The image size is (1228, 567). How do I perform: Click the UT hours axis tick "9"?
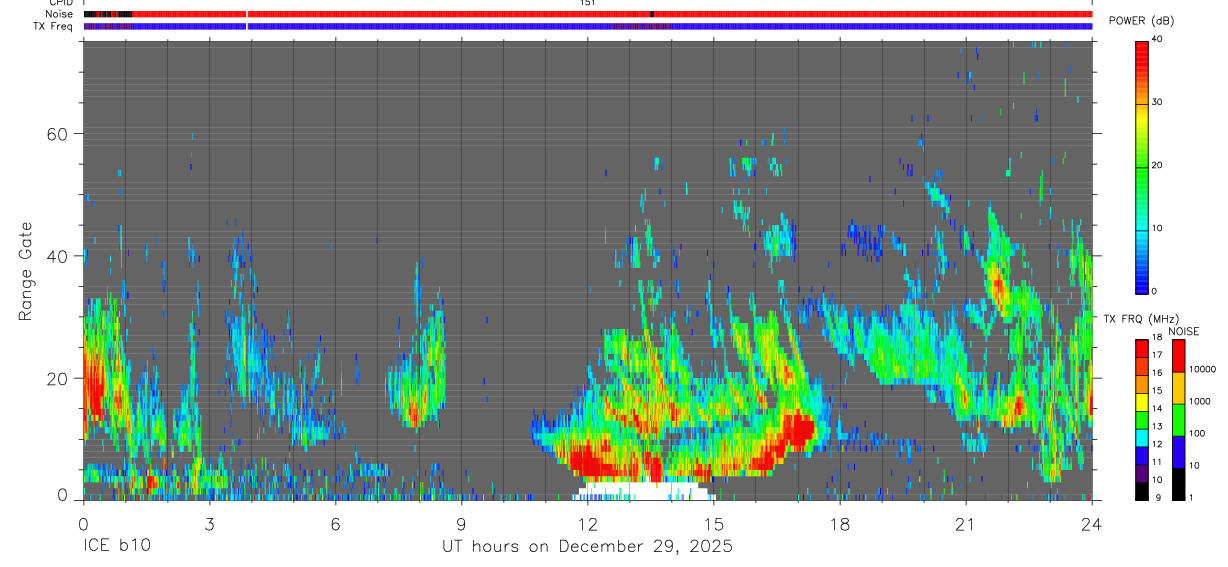(461, 523)
